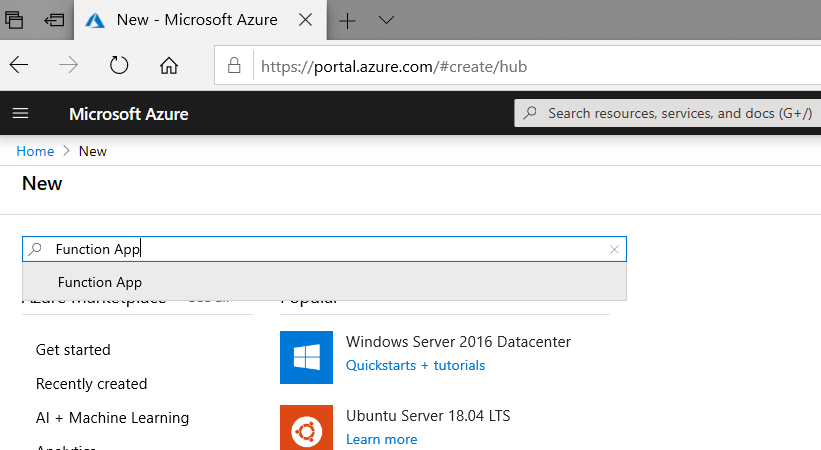The image size is (821, 450).
Task: Click the padlock site security icon
Action: [234, 65]
